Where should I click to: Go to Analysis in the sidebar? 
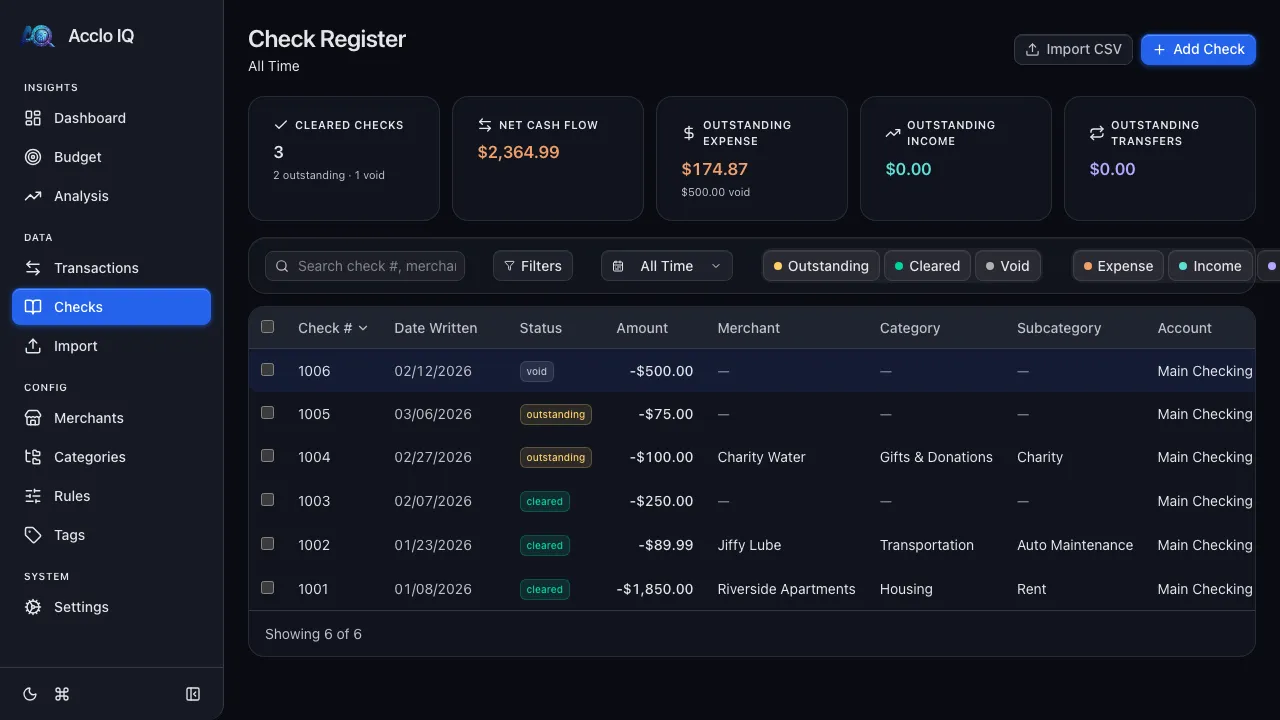[111, 196]
